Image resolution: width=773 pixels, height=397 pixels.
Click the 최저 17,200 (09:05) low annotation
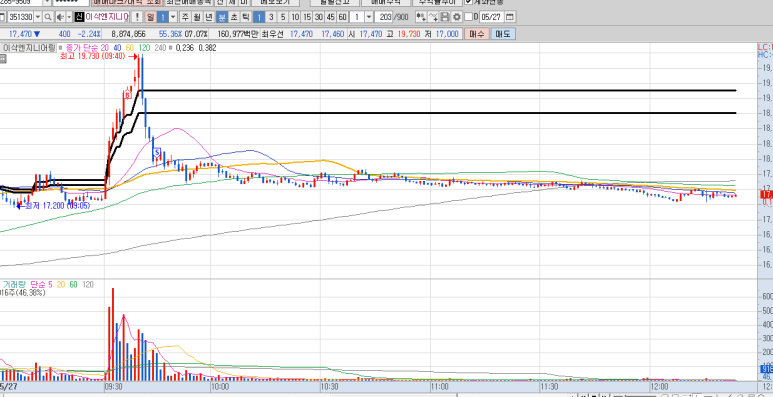click(x=57, y=205)
